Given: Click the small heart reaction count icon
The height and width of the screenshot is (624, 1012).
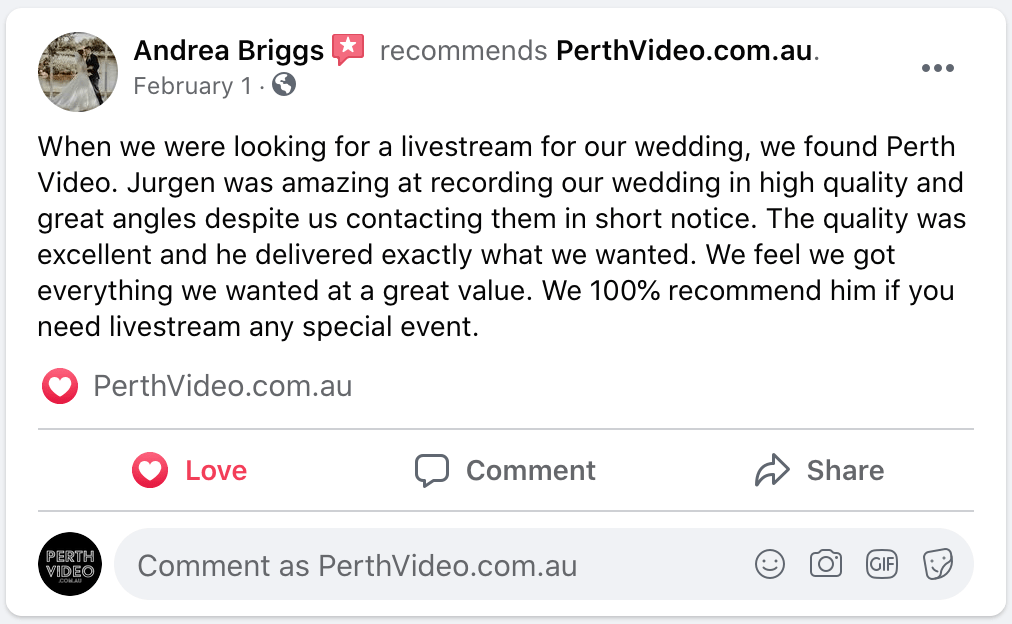Looking at the screenshot, I should pos(60,387).
